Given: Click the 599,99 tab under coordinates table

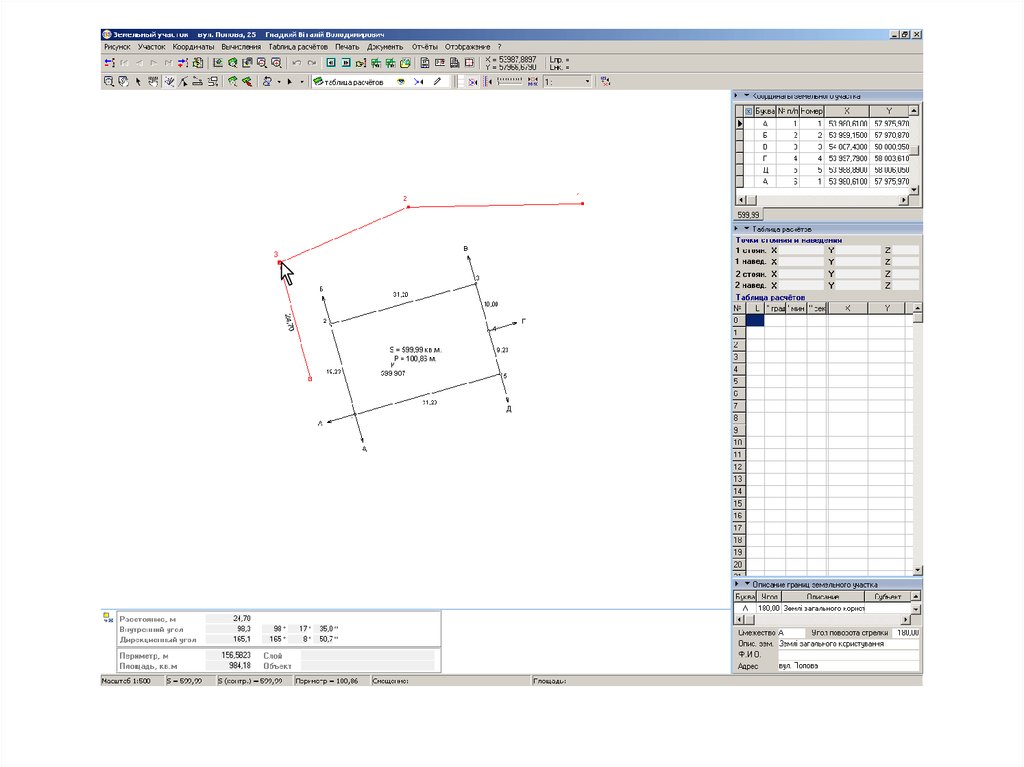Looking at the screenshot, I should (x=749, y=214).
